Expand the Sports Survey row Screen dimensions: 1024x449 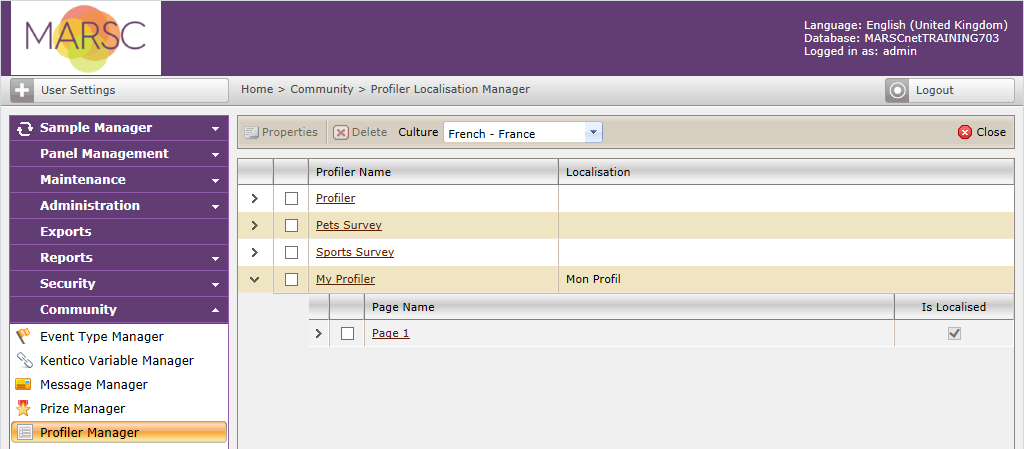tap(255, 252)
